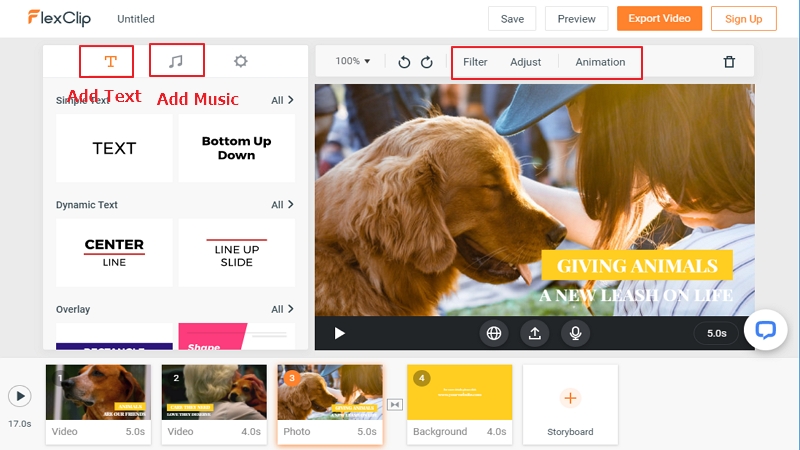Click the upload icon below preview
This screenshot has width=800, height=450.
tap(535, 333)
